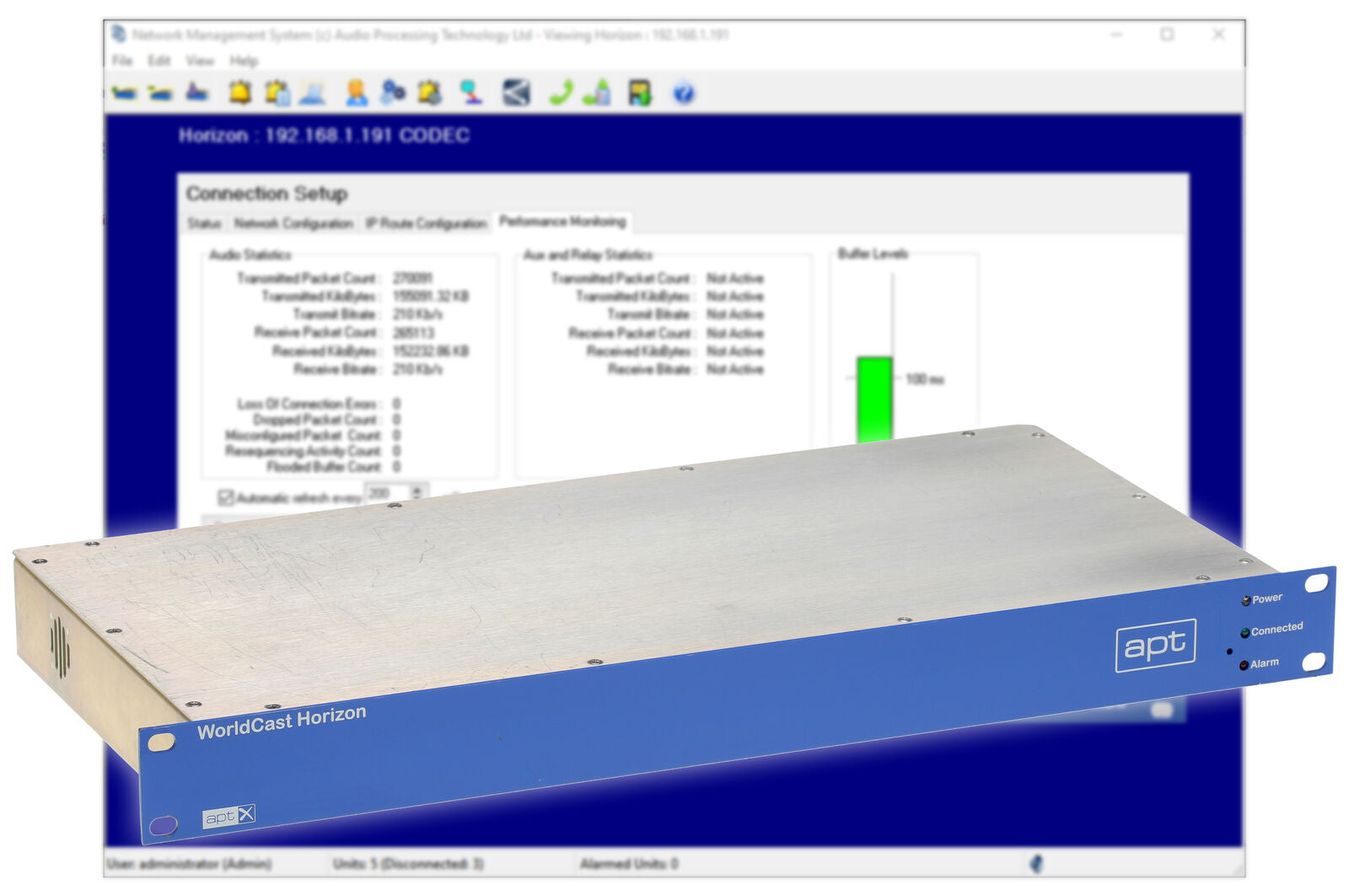Viewport: 1349px width, 896px height.
Task: Click the laptop icon in the toolbar
Action: point(313,93)
